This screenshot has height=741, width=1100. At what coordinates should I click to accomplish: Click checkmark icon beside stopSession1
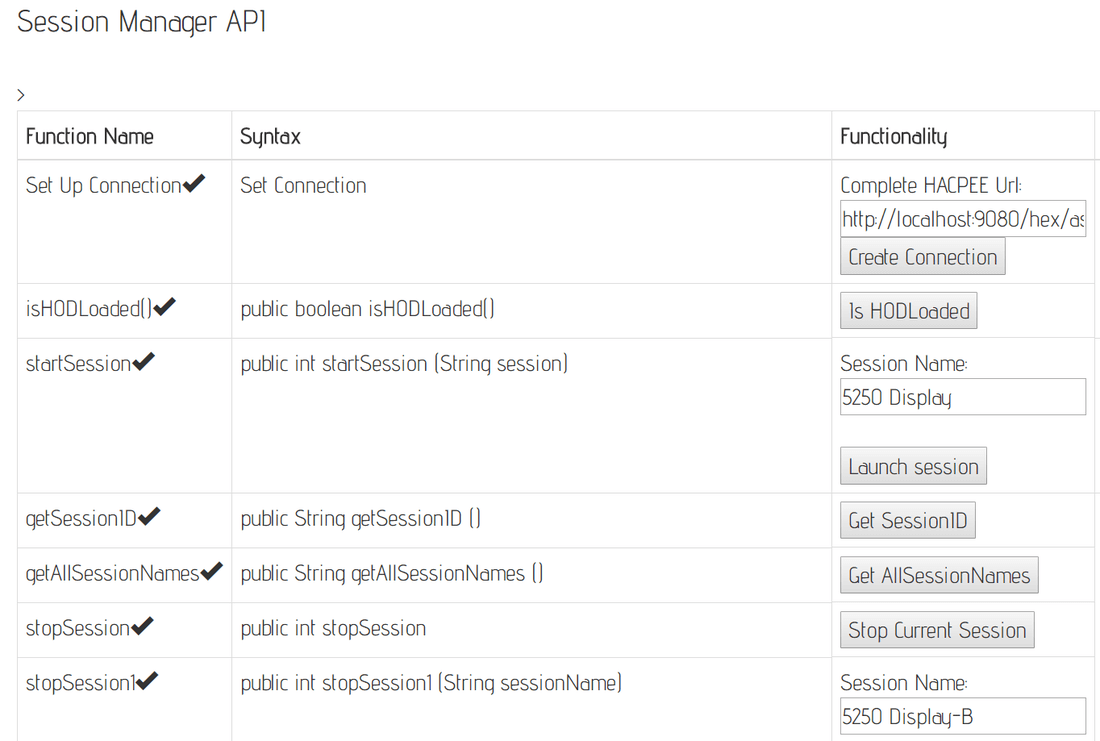pyautogui.click(x=147, y=681)
